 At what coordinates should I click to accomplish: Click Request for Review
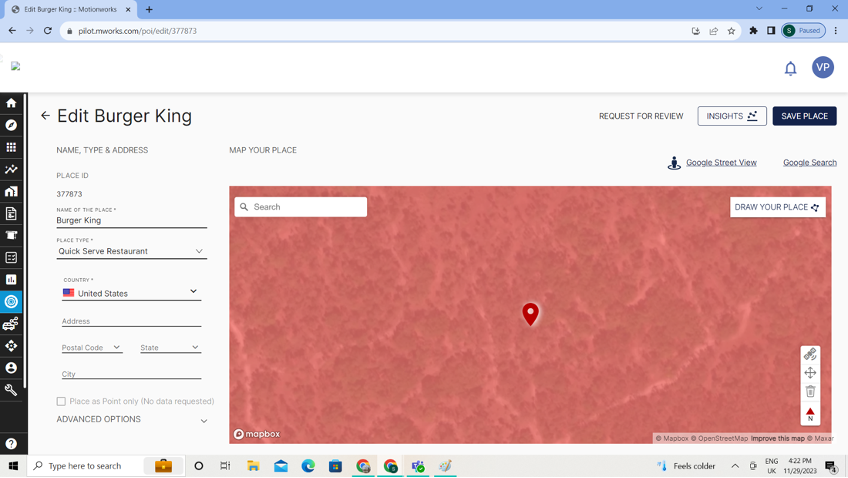641,116
